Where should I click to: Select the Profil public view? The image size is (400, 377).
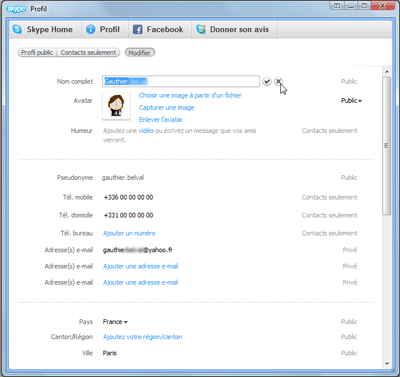coord(37,53)
